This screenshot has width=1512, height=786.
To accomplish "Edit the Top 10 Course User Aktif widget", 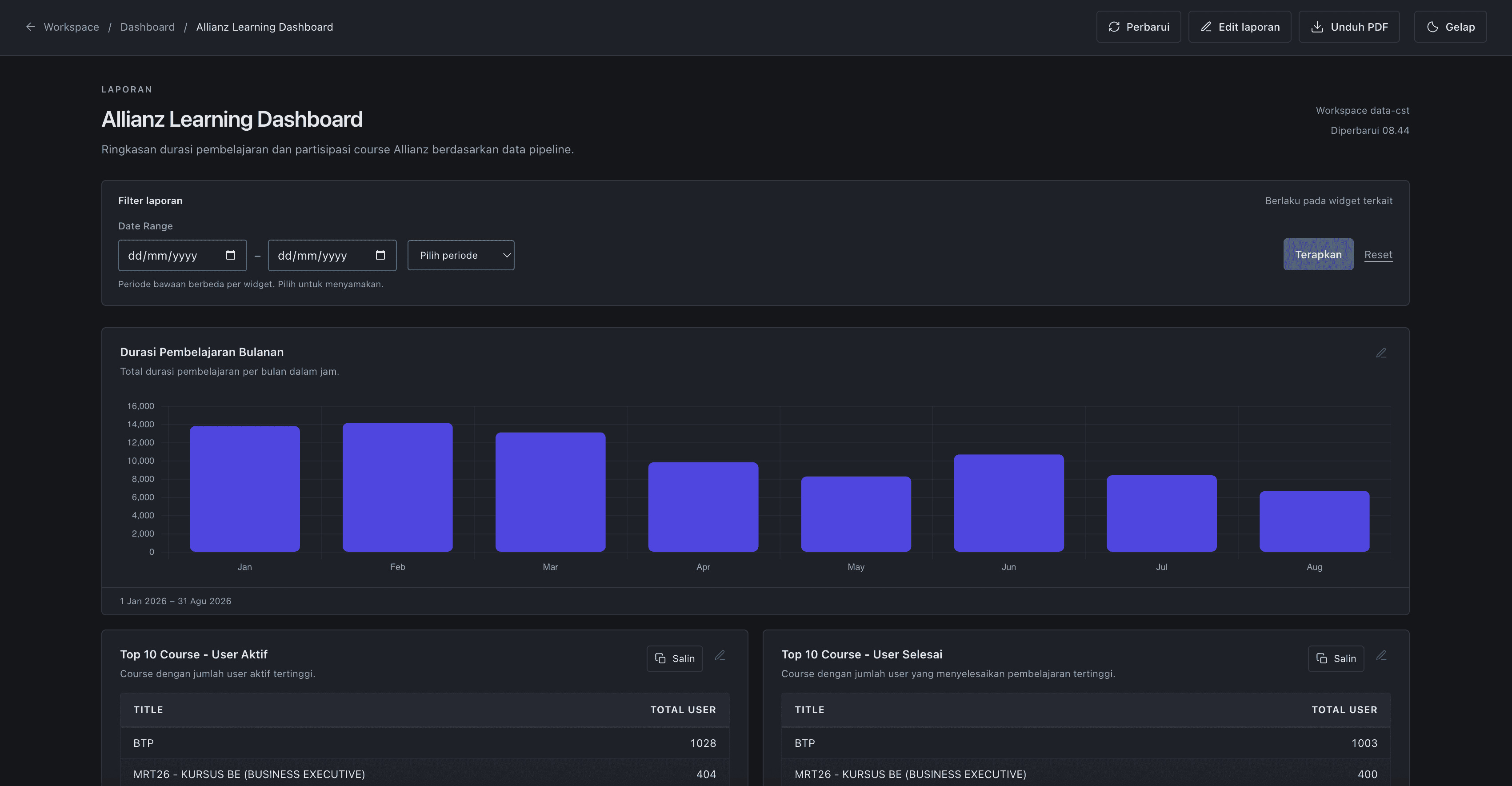I will pyautogui.click(x=720, y=655).
